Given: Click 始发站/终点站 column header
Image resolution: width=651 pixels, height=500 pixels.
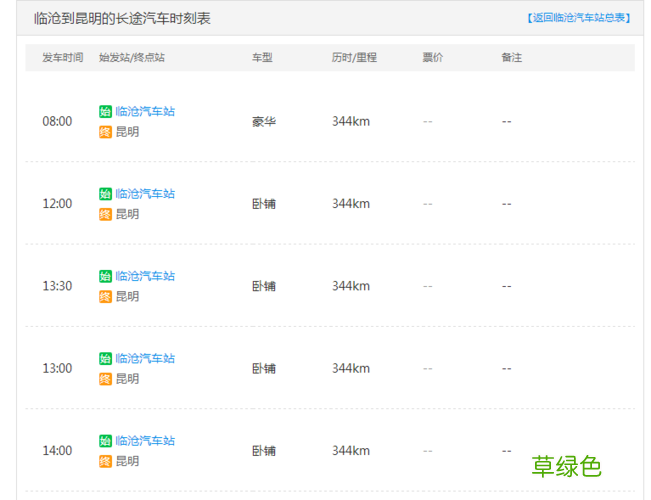Looking at the screenshot, I should (x=132, y=57).
